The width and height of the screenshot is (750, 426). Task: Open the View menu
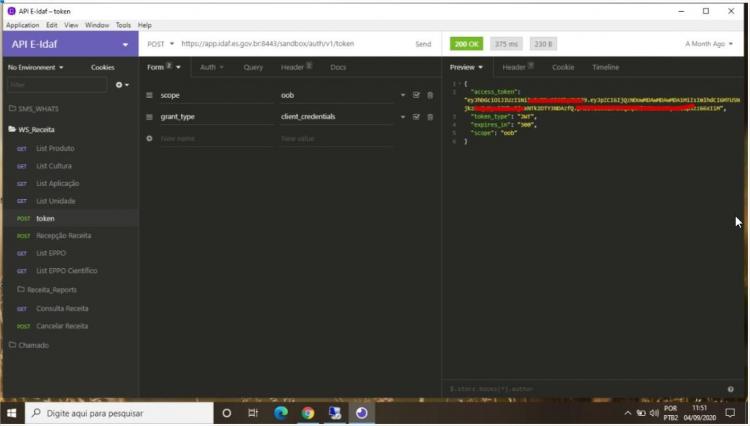[71, 25]
